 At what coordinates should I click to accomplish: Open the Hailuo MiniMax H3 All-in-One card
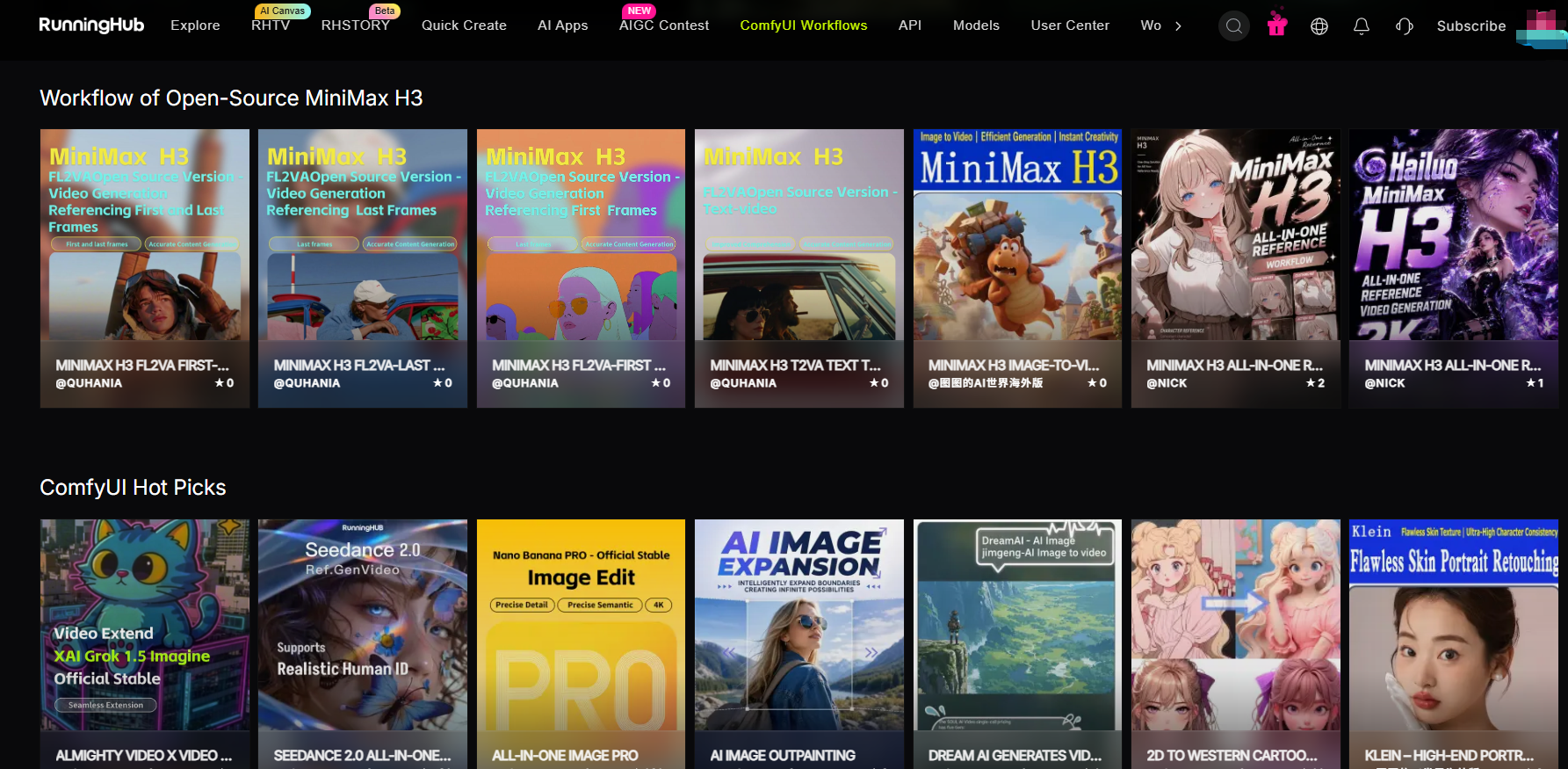tap(1454, 268)
